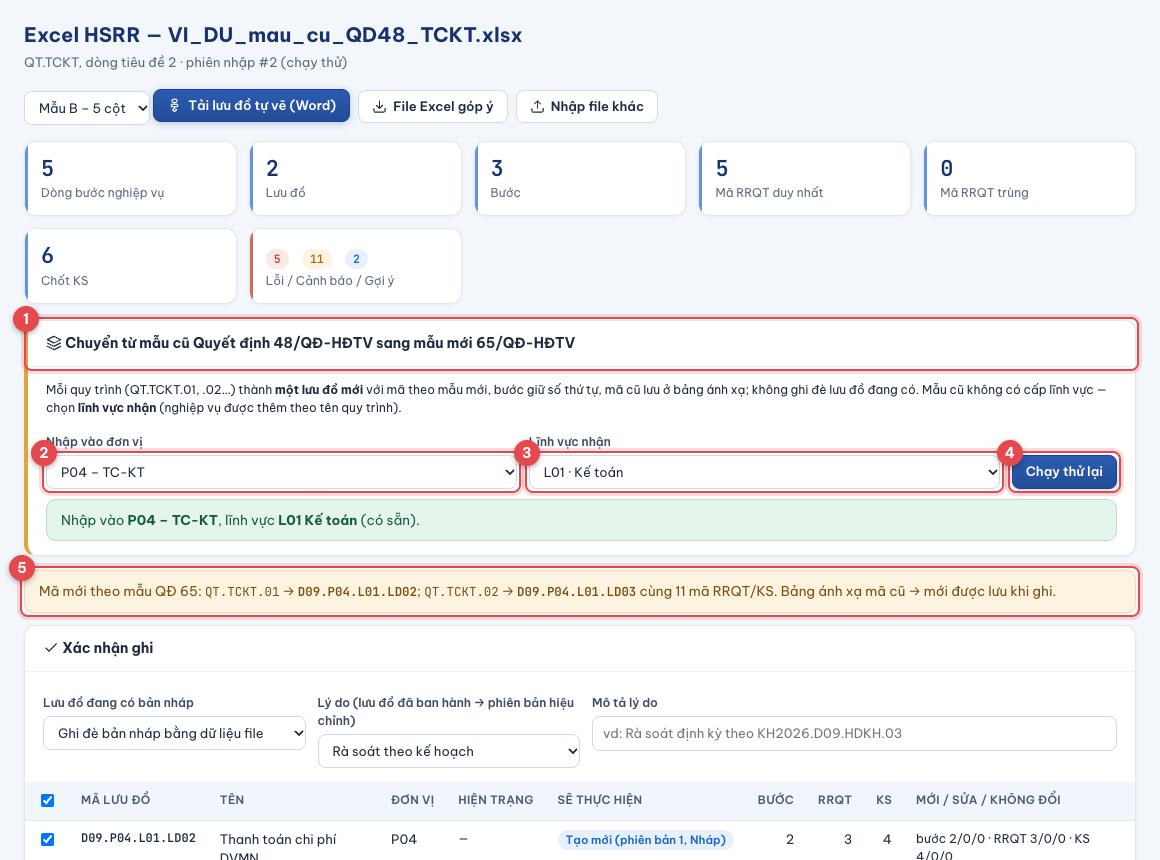Toggle the select-all checkbox in the table header
This screenshot has width=1160, height=860.
pos(47,800)
